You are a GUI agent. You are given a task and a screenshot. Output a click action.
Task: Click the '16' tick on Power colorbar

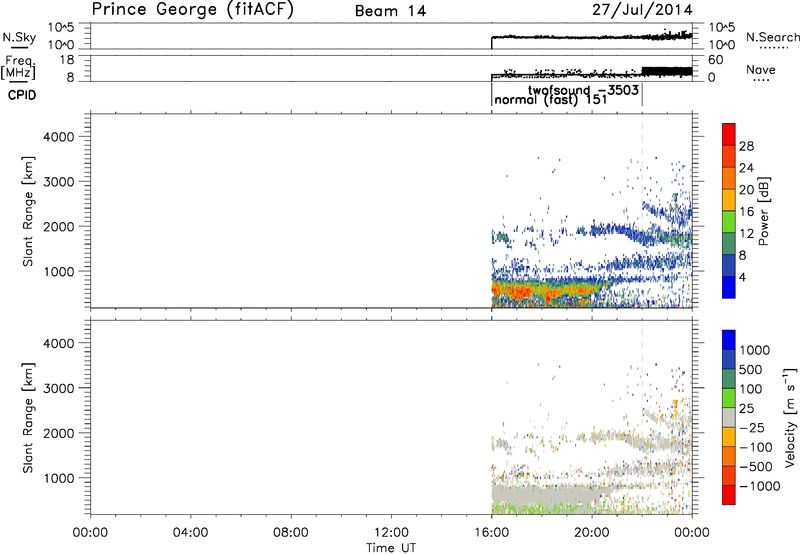click(x=746, y=212)
